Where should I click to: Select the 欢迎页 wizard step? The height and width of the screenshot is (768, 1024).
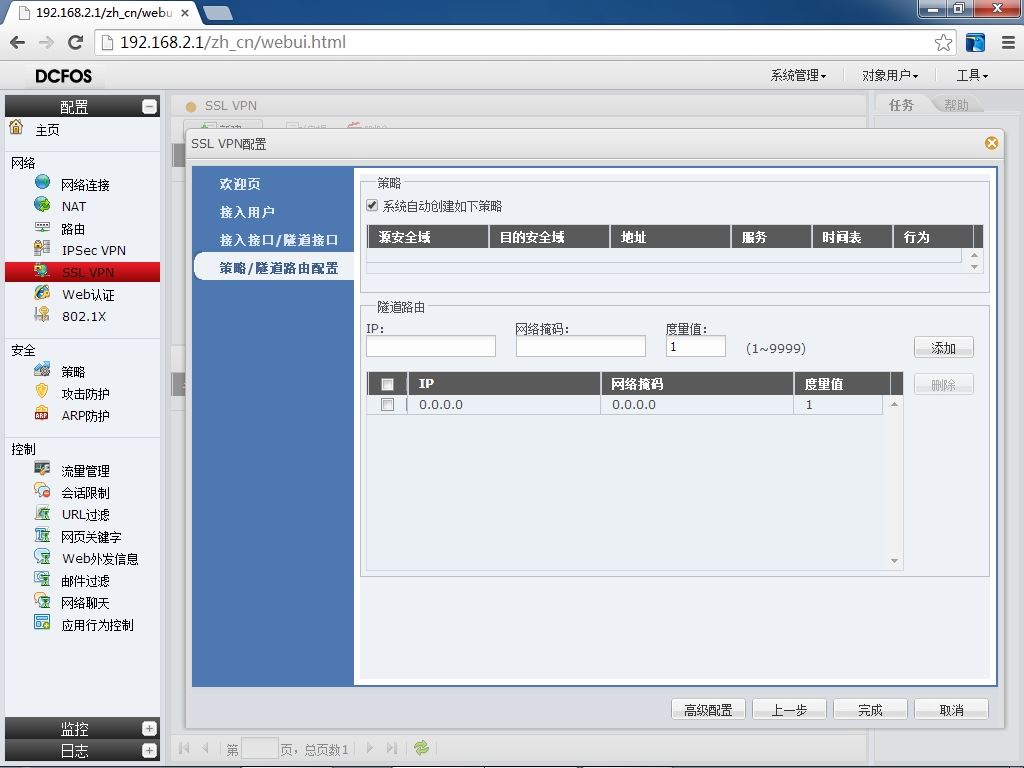point(240,184)
